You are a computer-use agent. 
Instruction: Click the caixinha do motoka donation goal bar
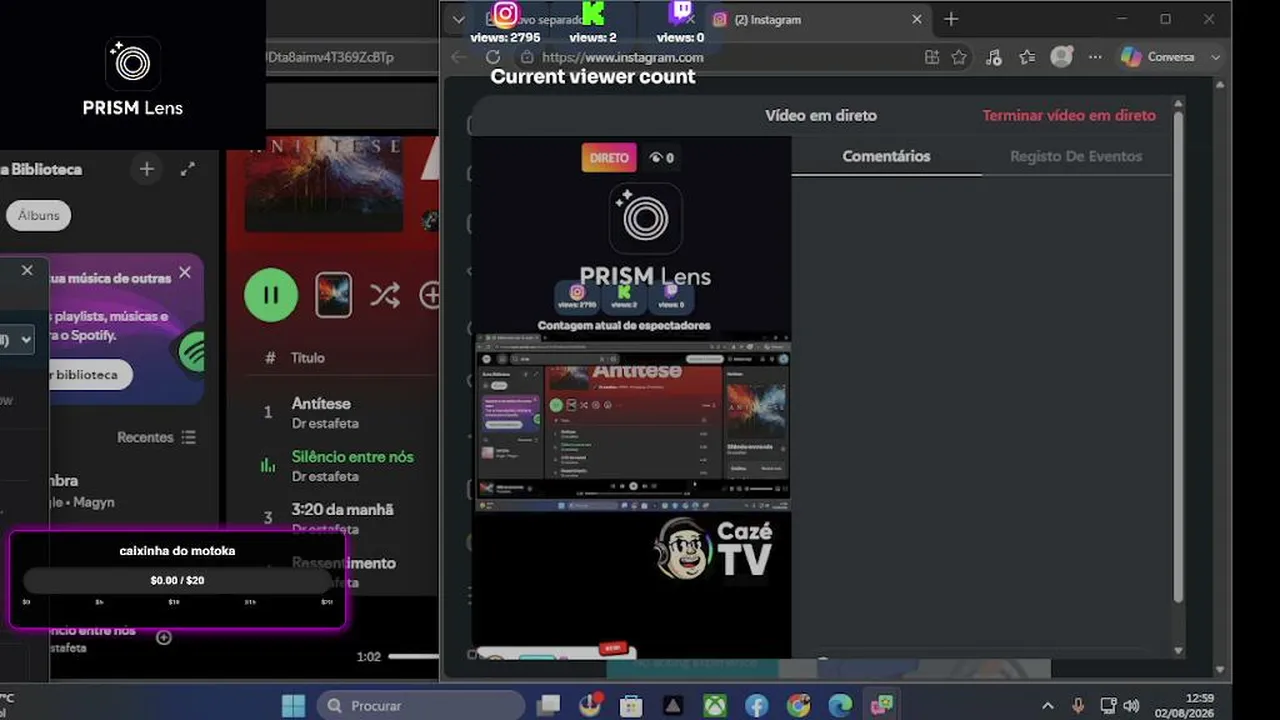[177, 580]
